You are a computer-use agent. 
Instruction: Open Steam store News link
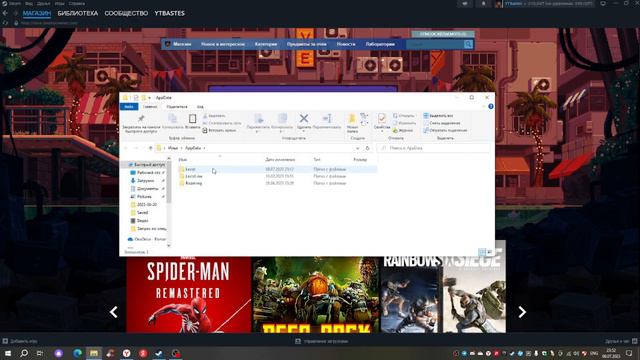click(x=346, y=44)
